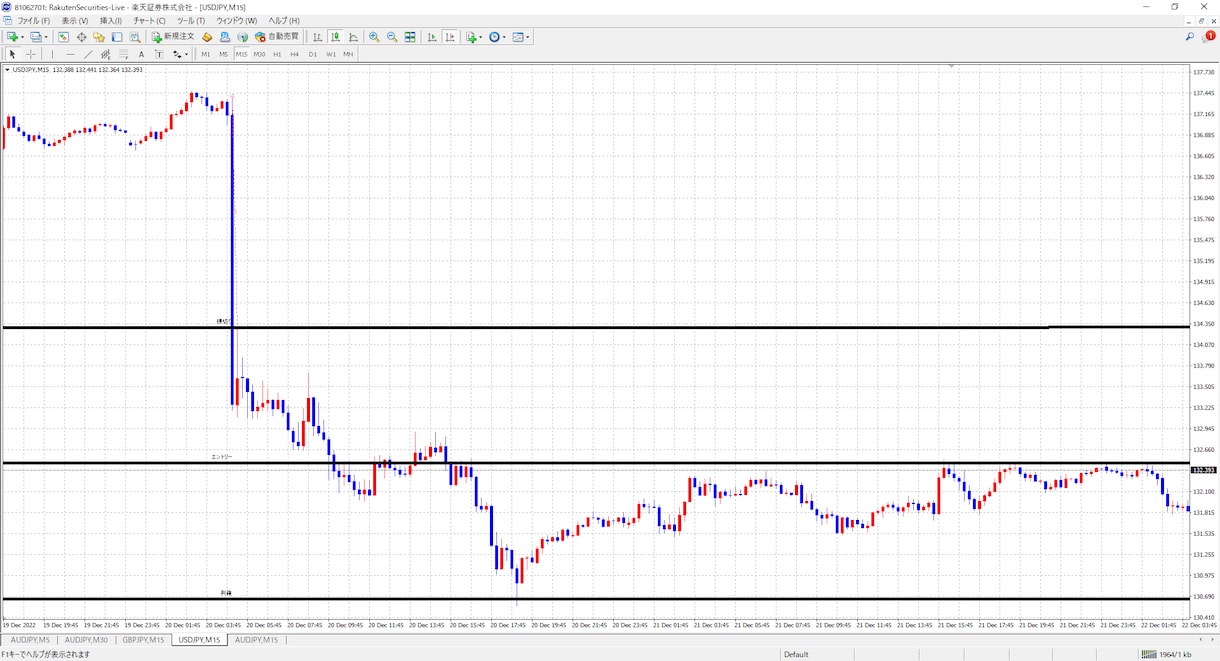Select the trendline drawing tool
Image resolution: width=1220 pixels, height=661 pixels.
(88, 54)
